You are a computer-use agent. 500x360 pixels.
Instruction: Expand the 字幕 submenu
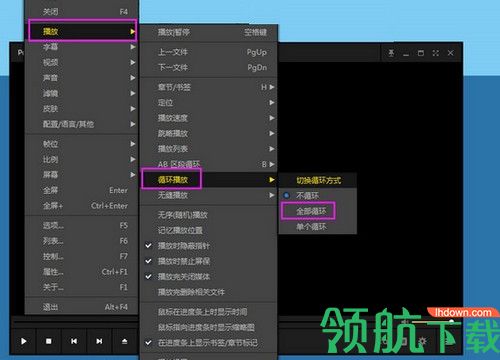coord(82,47)
